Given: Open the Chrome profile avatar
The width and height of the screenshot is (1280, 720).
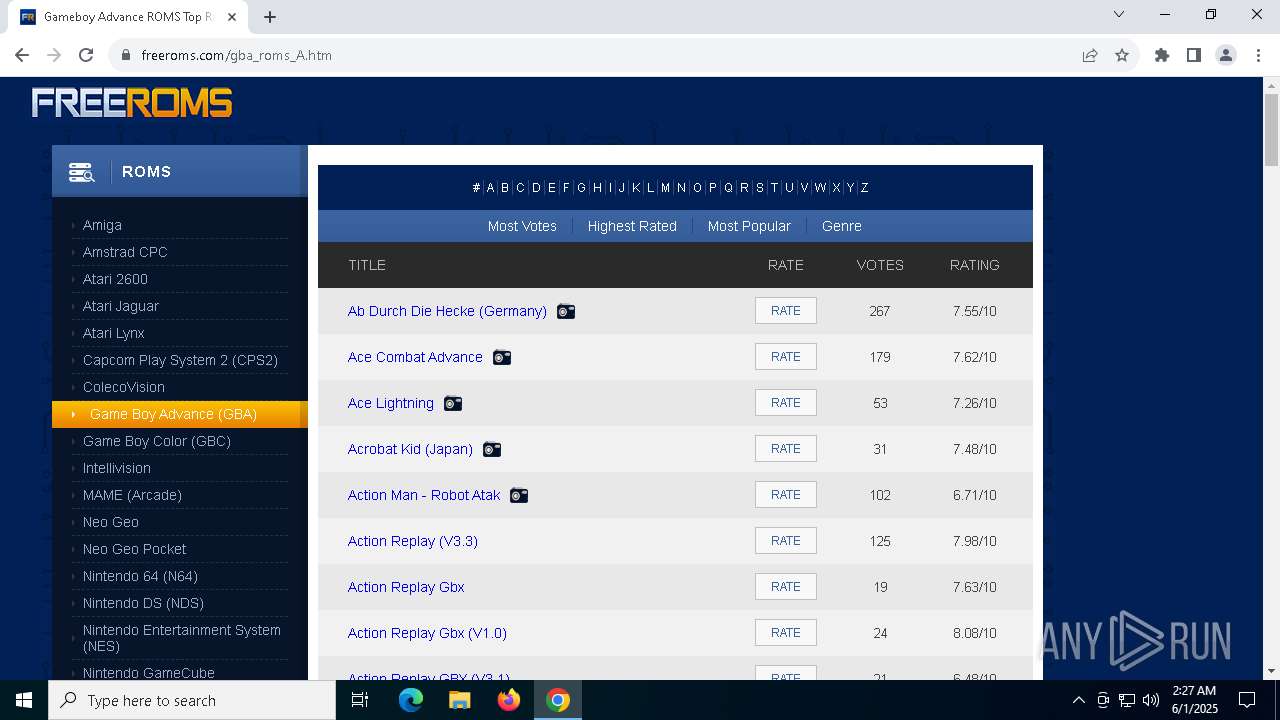Looking at the screenshot, I should point(1226,55).
